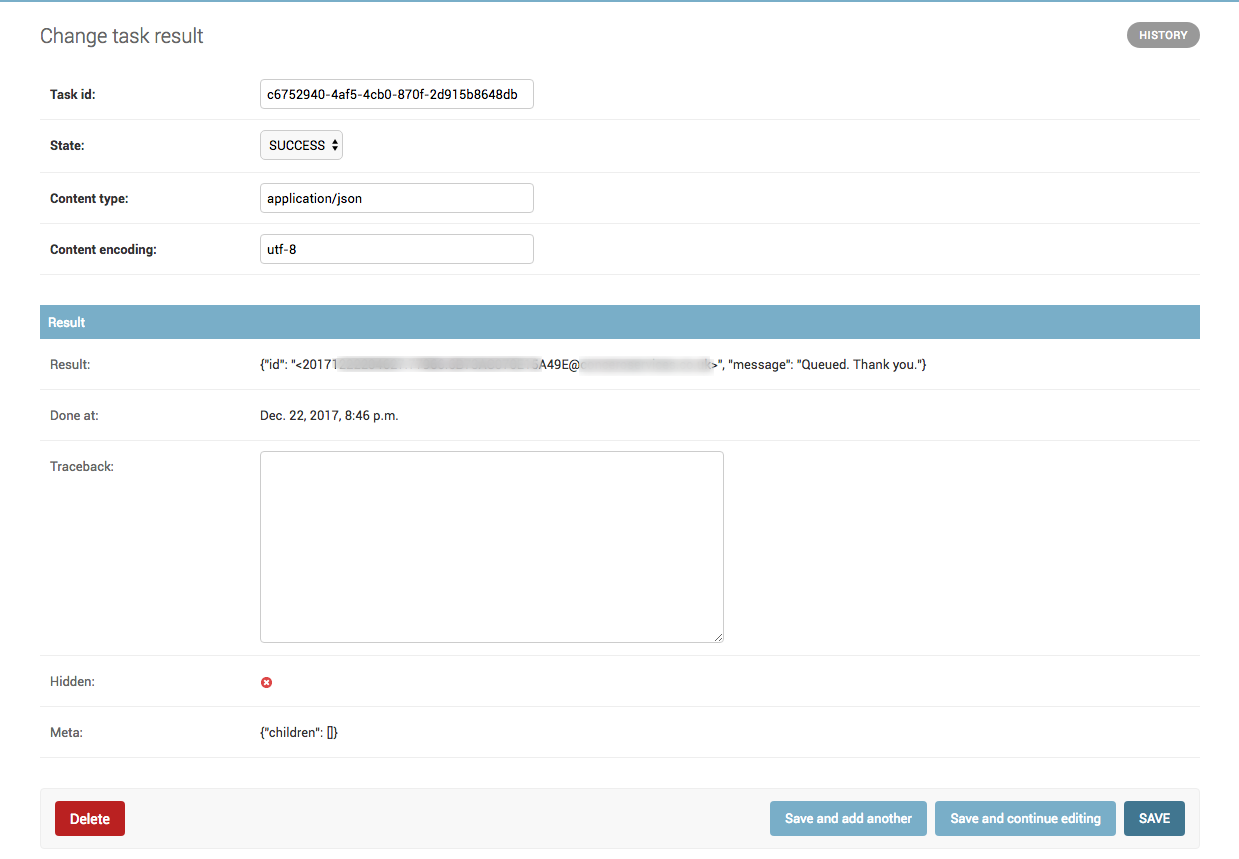Click the Meta children JSON value

tap(297, 731)
